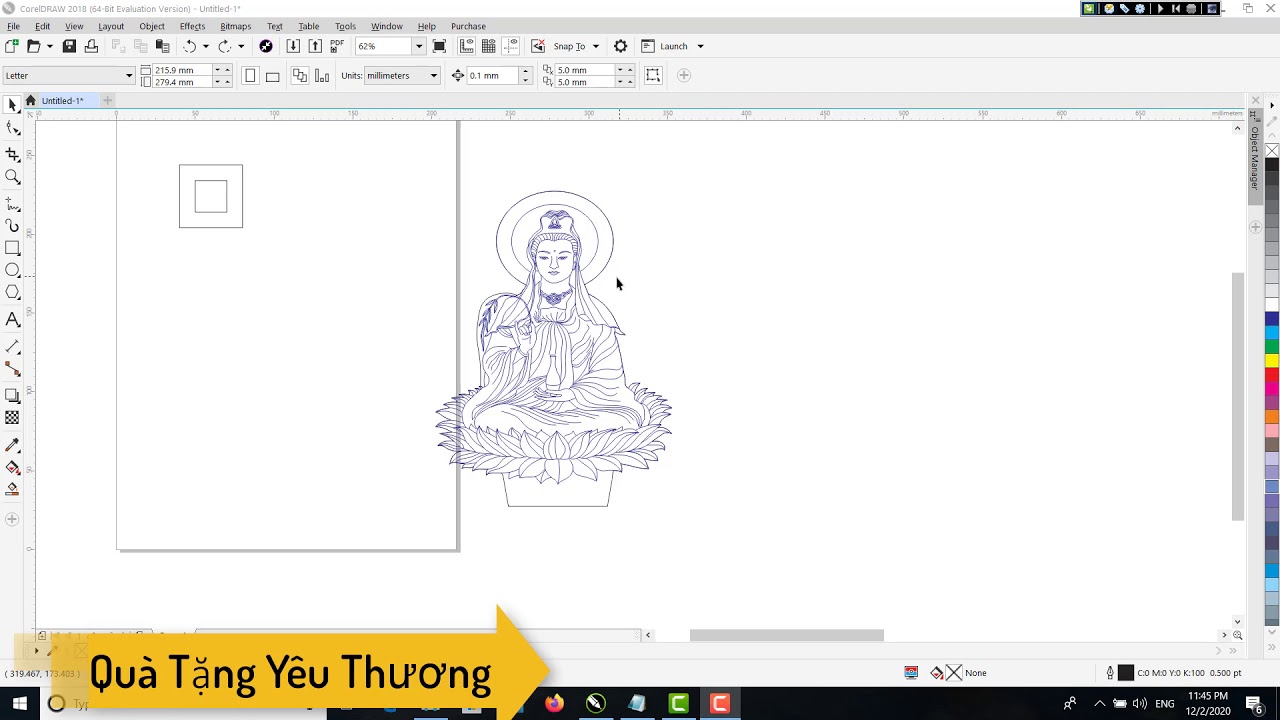
Task: Expand the Snap To dropdown
Action: [595, 46]
